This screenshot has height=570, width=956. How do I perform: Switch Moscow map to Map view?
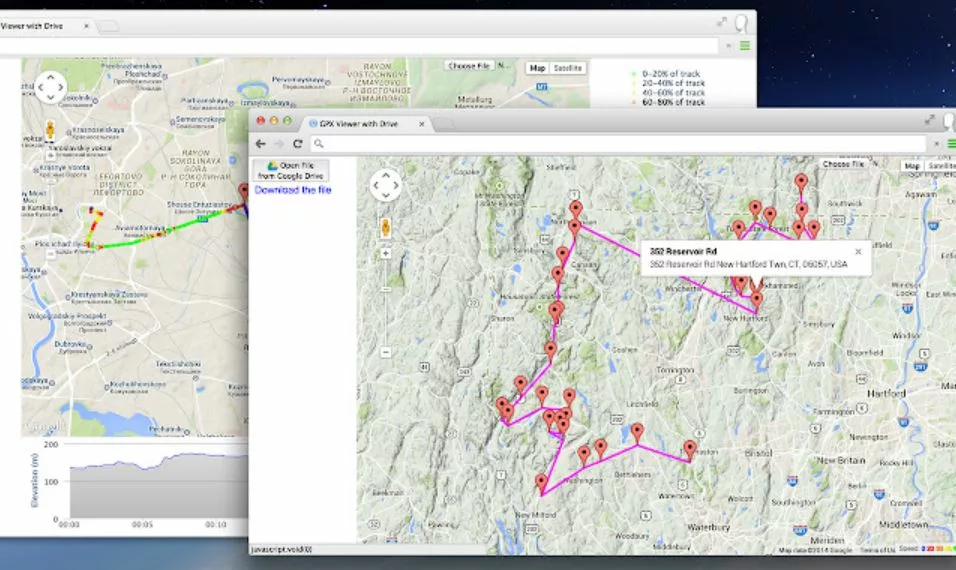pos(537,68)
